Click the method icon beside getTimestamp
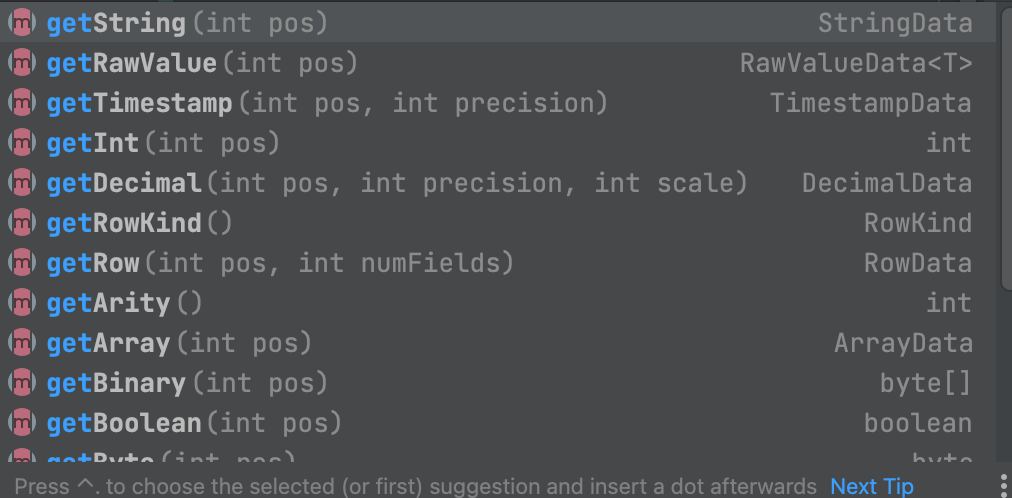The width and height of the screenshot is (1012, 498). (21, 104)
